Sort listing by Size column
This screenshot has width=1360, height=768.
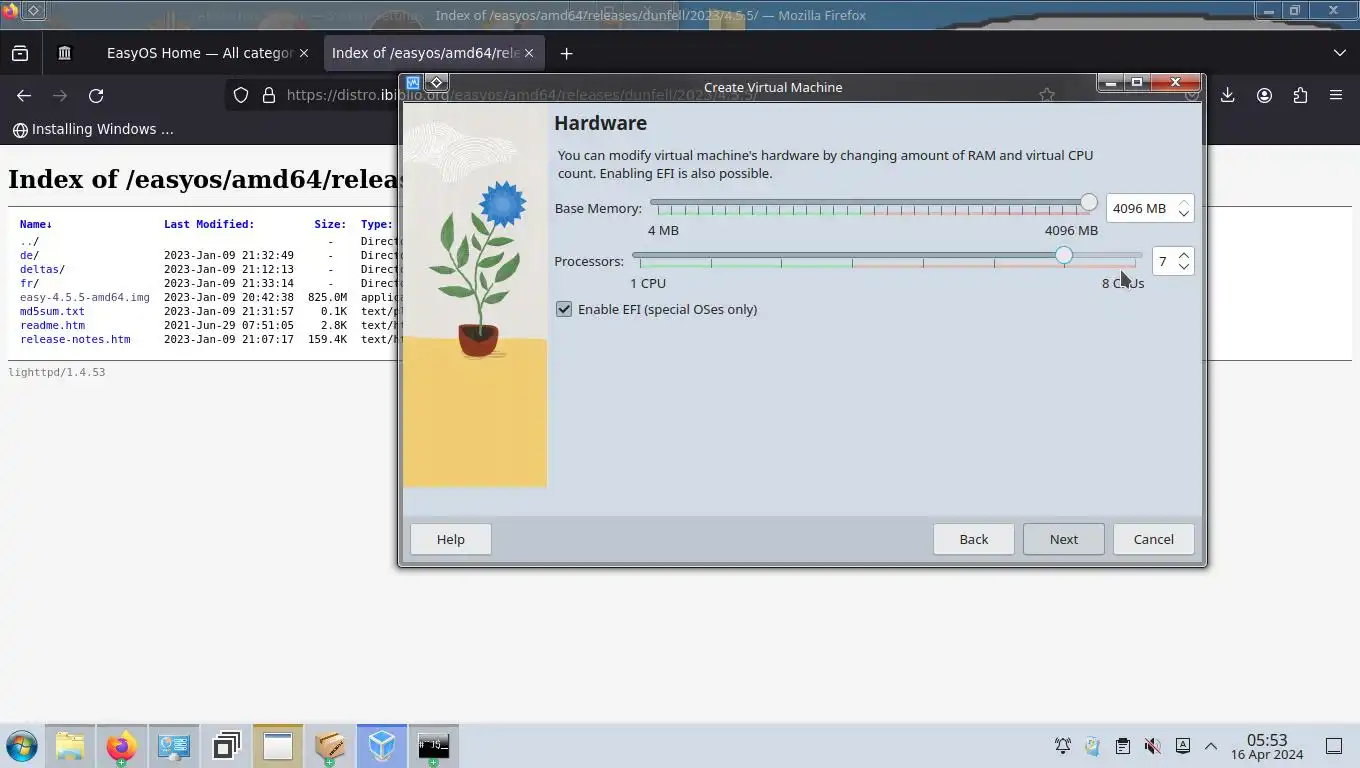click(330, 224)
